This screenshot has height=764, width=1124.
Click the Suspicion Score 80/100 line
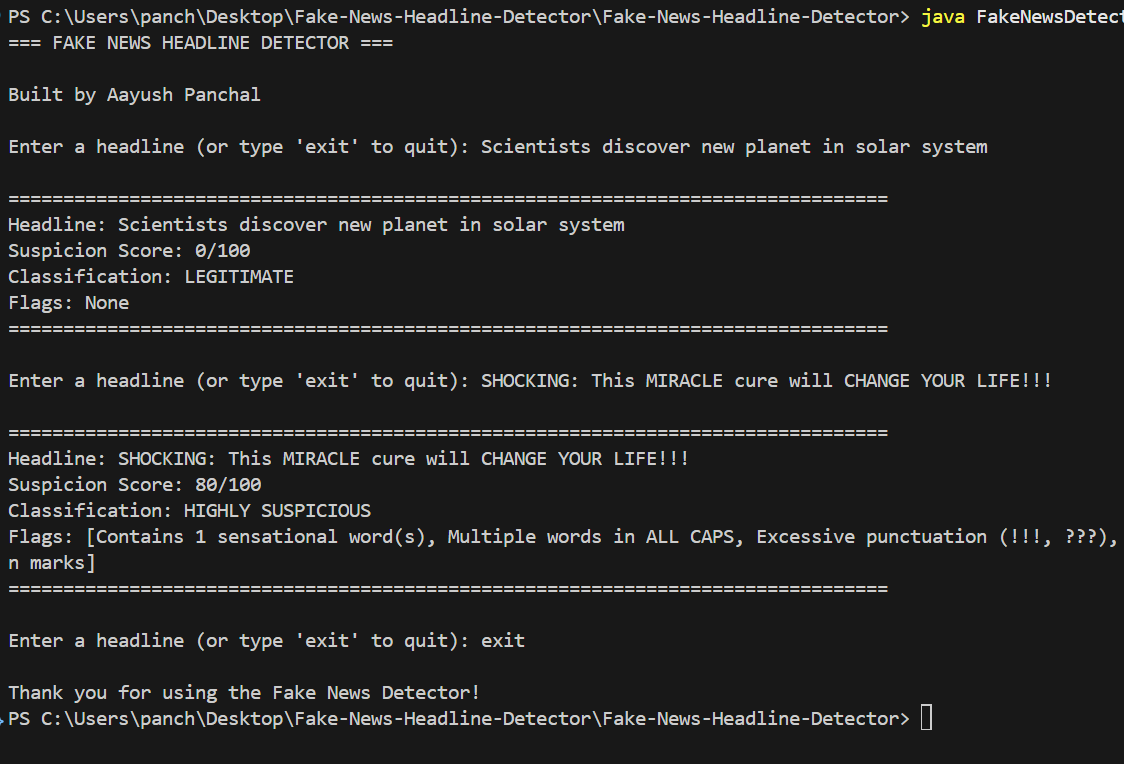tap(135, 484)
